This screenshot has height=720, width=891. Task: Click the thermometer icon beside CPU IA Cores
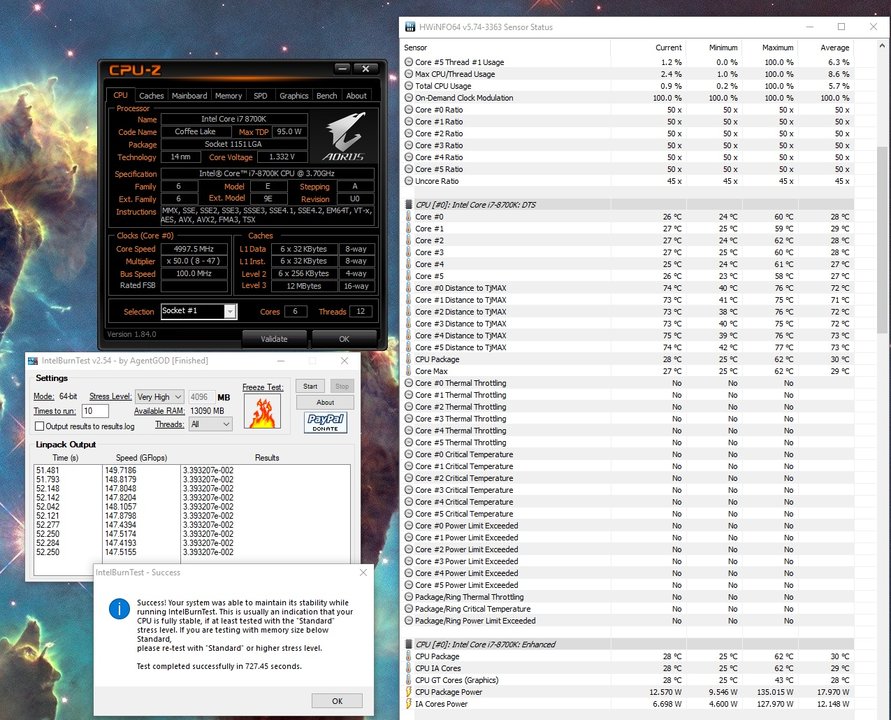point(409,668)
